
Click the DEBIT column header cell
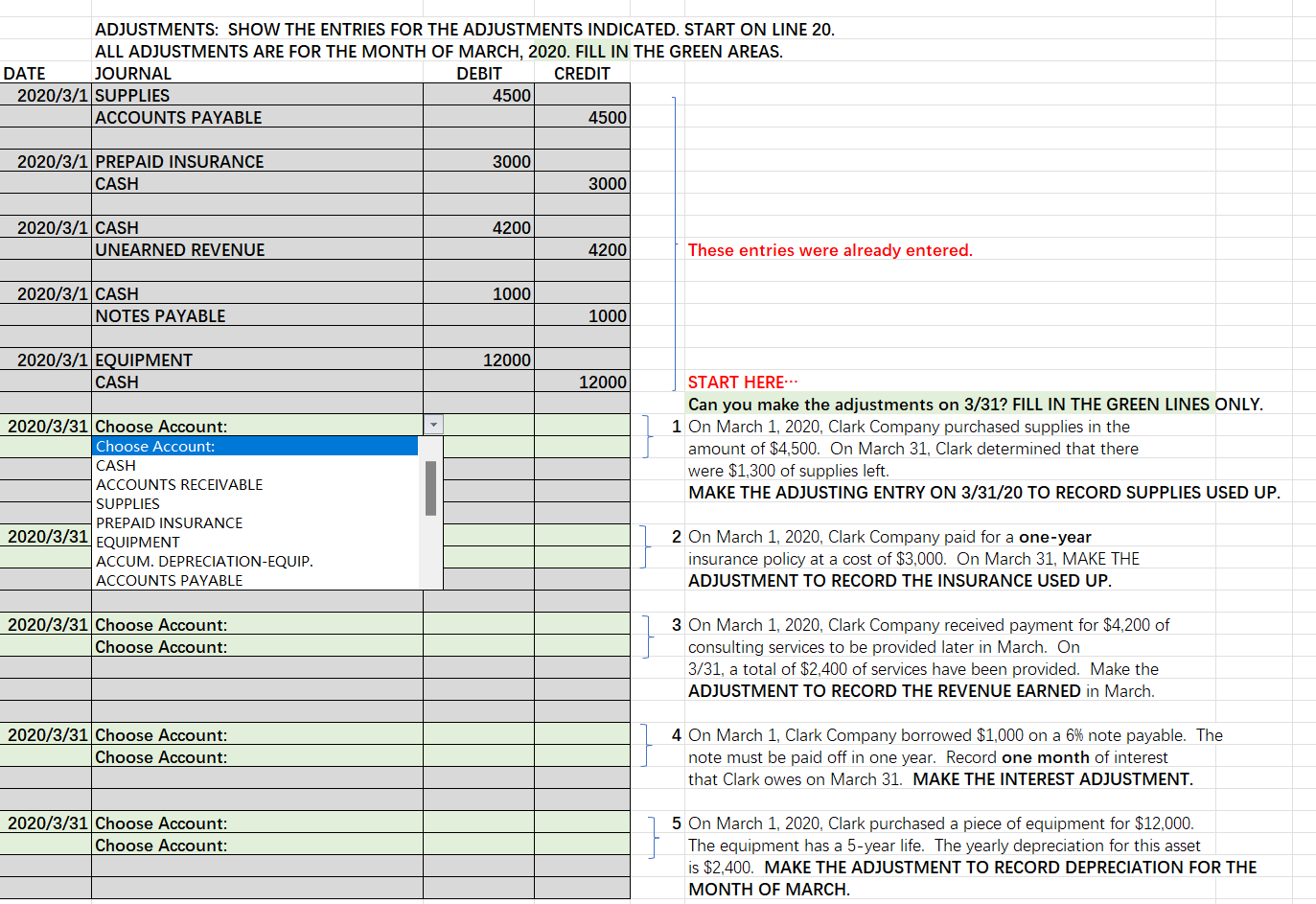tap(479, 73)
